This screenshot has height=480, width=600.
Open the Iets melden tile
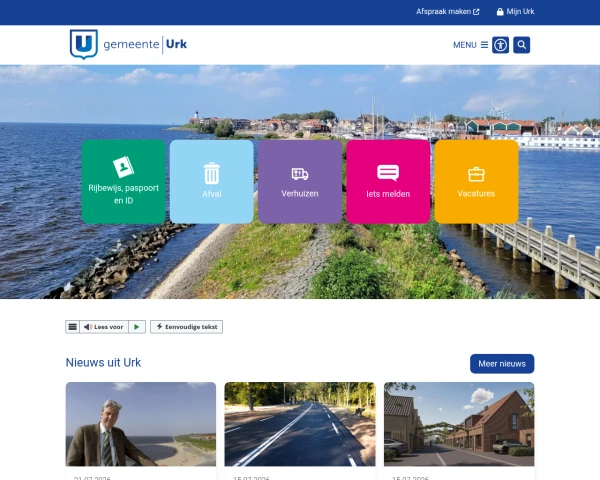click(x=388, y=181)
